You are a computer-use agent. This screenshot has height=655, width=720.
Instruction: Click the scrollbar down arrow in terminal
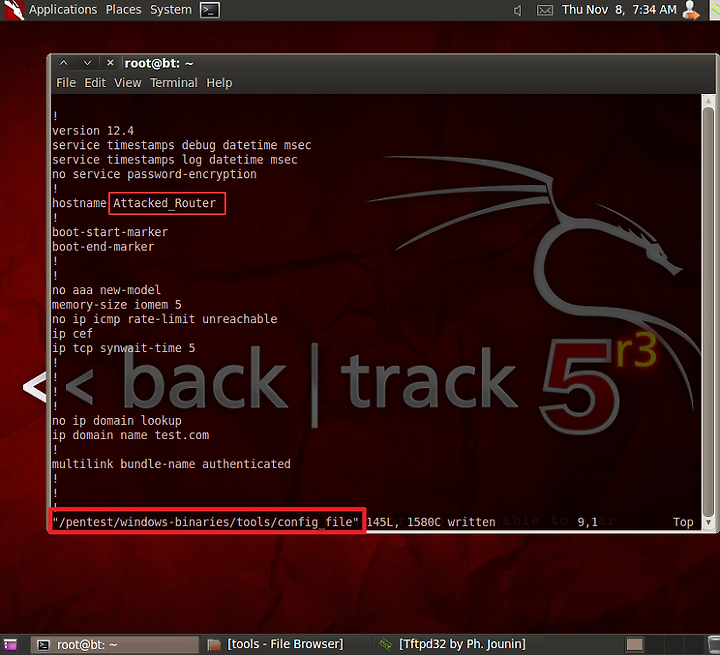click(709, 522)
